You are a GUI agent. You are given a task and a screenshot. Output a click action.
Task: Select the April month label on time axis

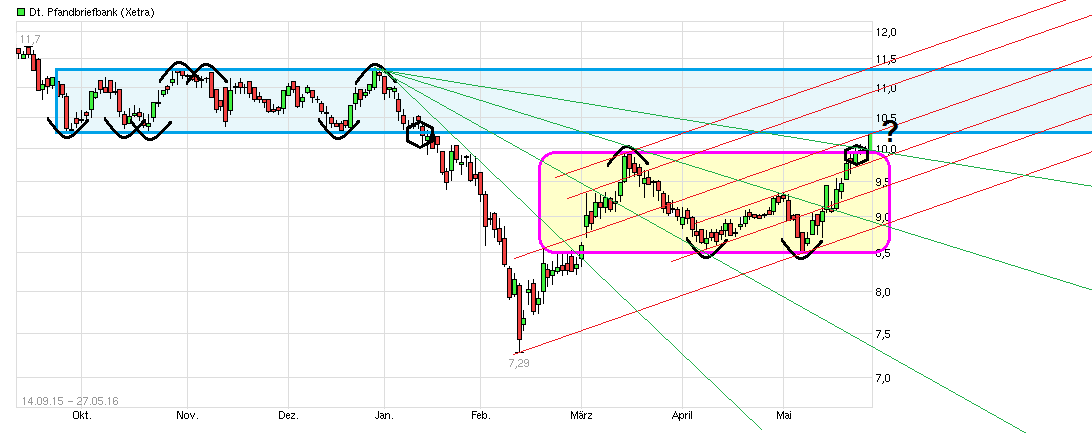(x=682, y=415)
